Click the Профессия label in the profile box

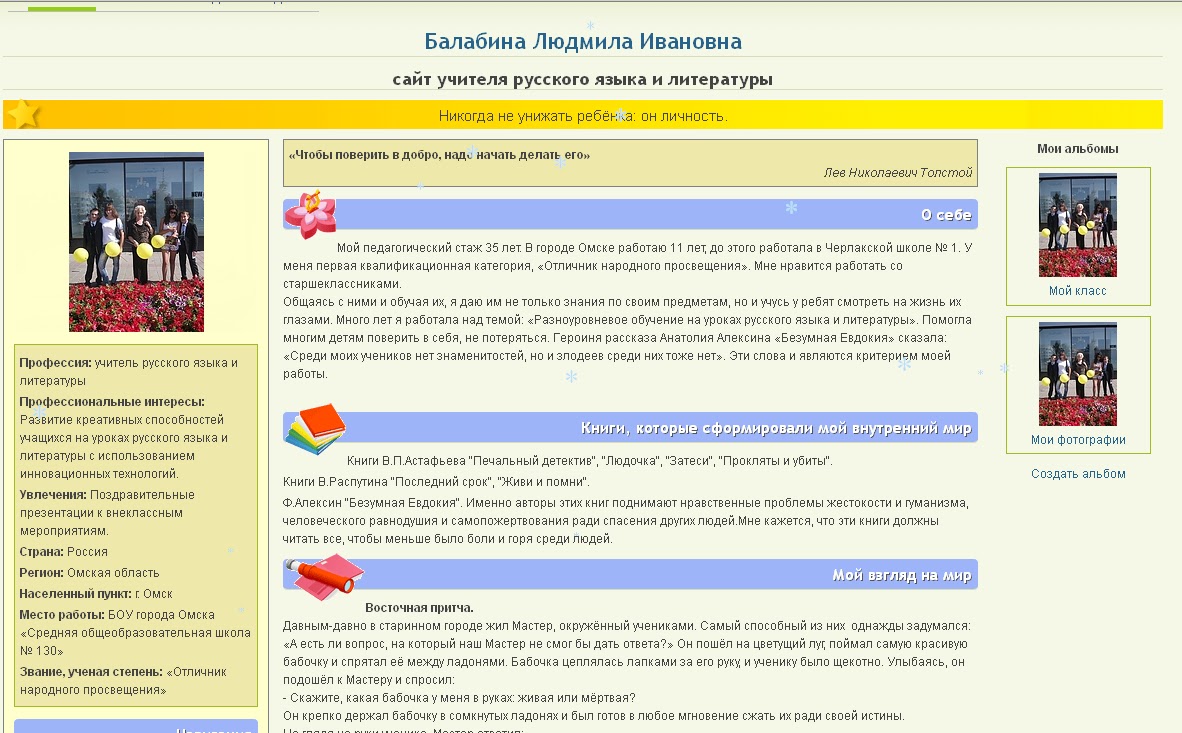[x=55, y=363]
